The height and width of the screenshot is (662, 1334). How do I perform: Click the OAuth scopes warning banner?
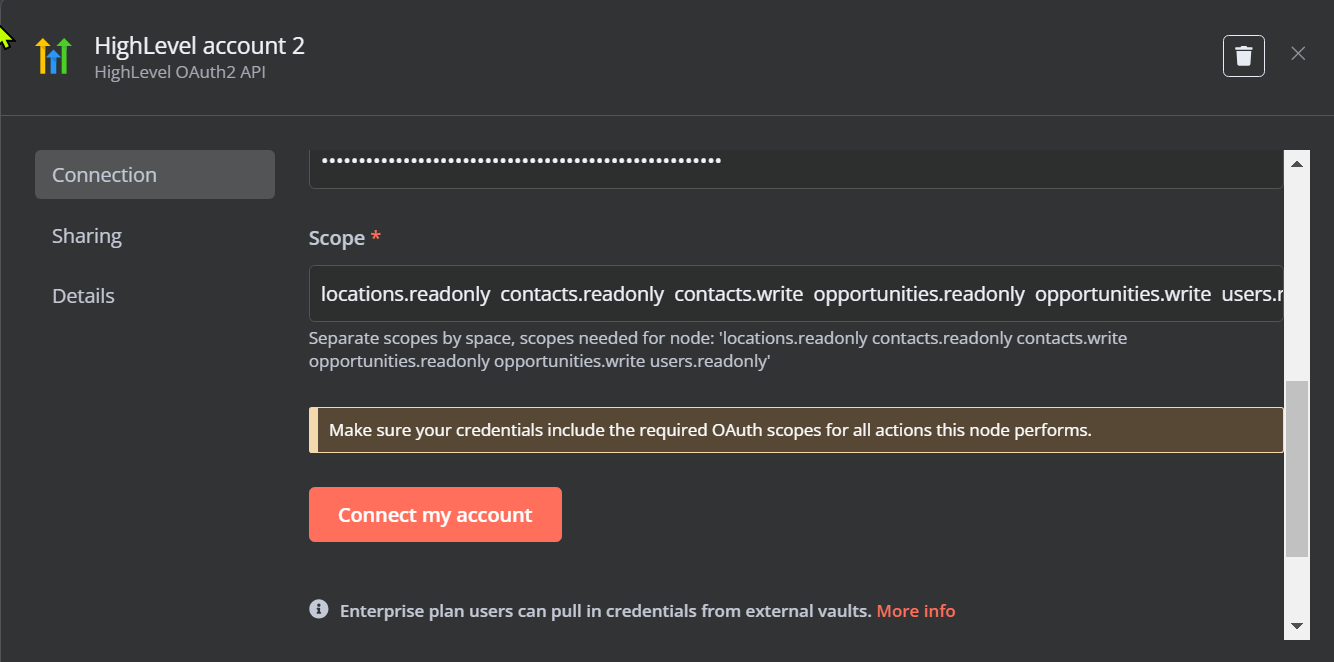tap(795, 430)
